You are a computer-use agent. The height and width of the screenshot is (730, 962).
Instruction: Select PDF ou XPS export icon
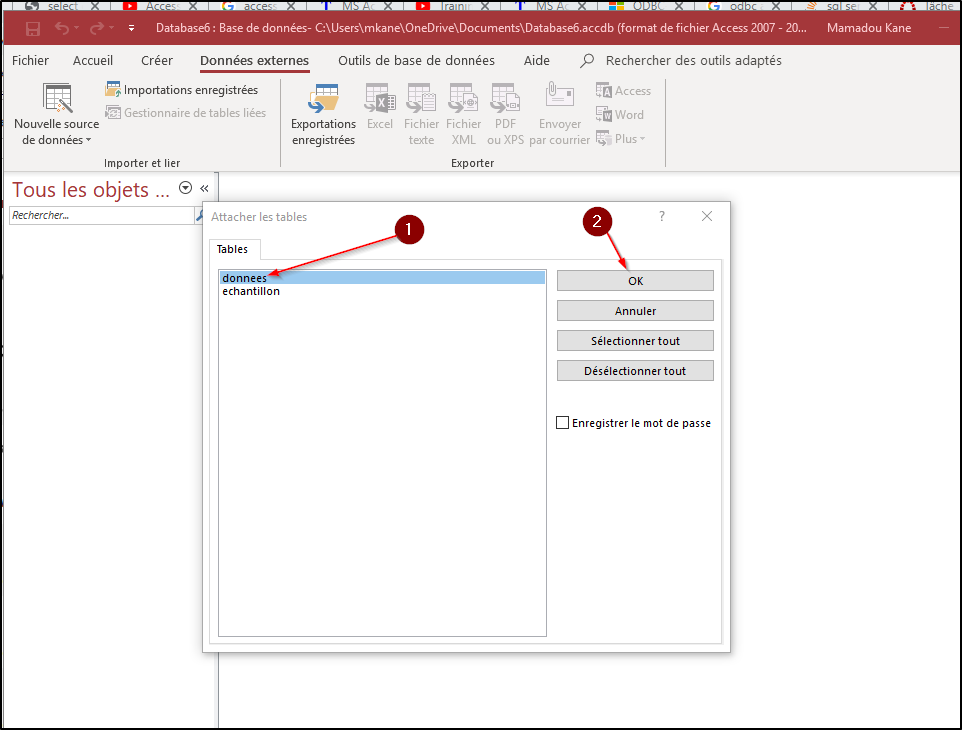point(505,115)
